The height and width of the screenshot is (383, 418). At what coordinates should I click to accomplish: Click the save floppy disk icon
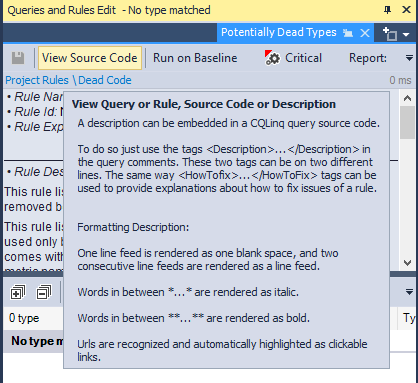pyautogui.click(x=18, y=58)
